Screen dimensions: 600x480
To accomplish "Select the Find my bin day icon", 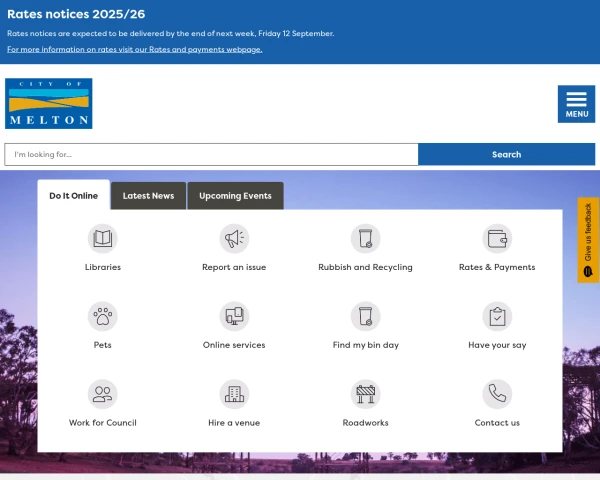I will click(365, 316).
